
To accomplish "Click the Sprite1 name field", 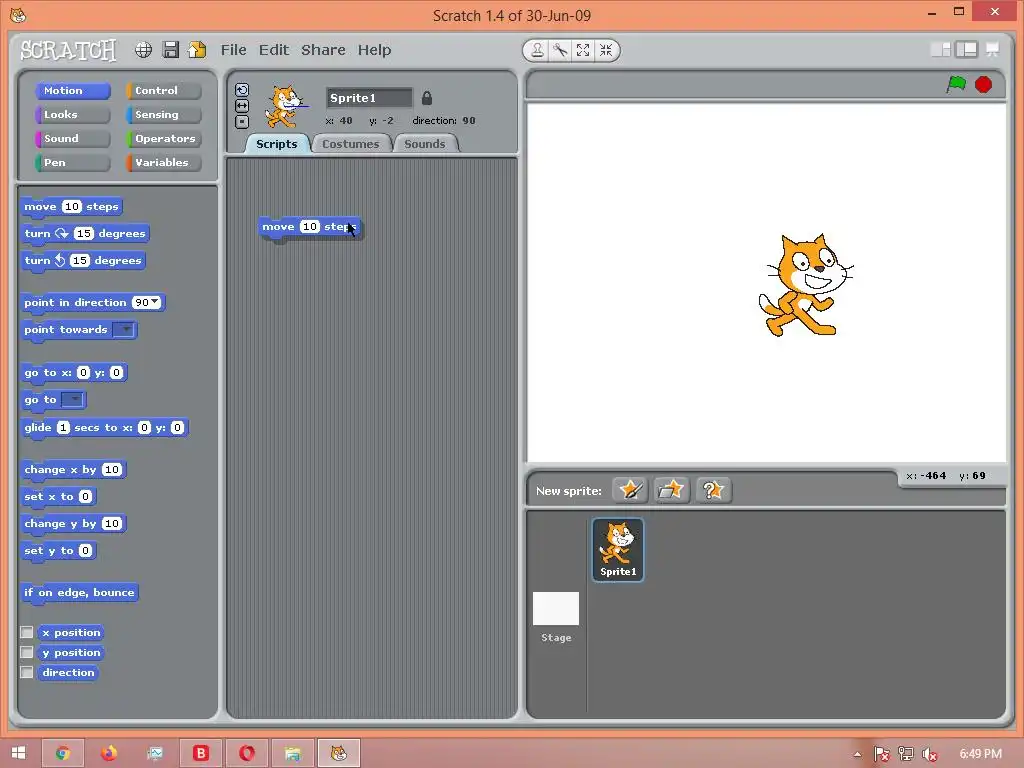I will 369,98.
